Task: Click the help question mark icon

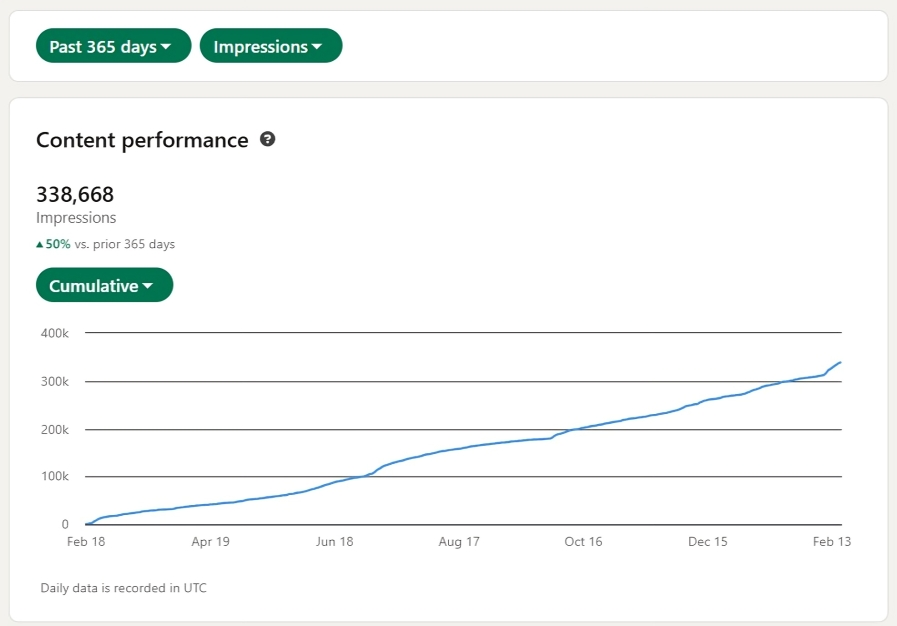Action: pyautogui.click(x=267, y=140)
